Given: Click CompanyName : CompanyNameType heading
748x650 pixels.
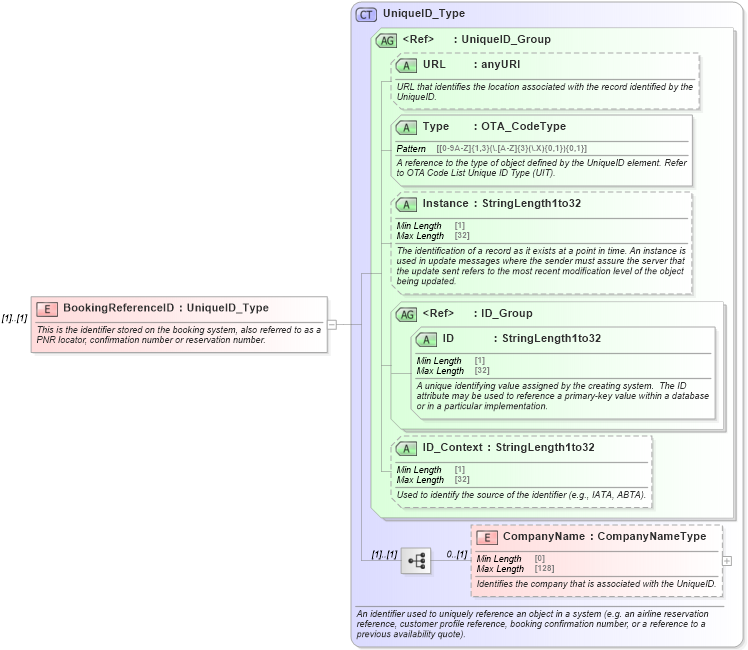Looking at the screenshot, I should click(x=604, y=537).
